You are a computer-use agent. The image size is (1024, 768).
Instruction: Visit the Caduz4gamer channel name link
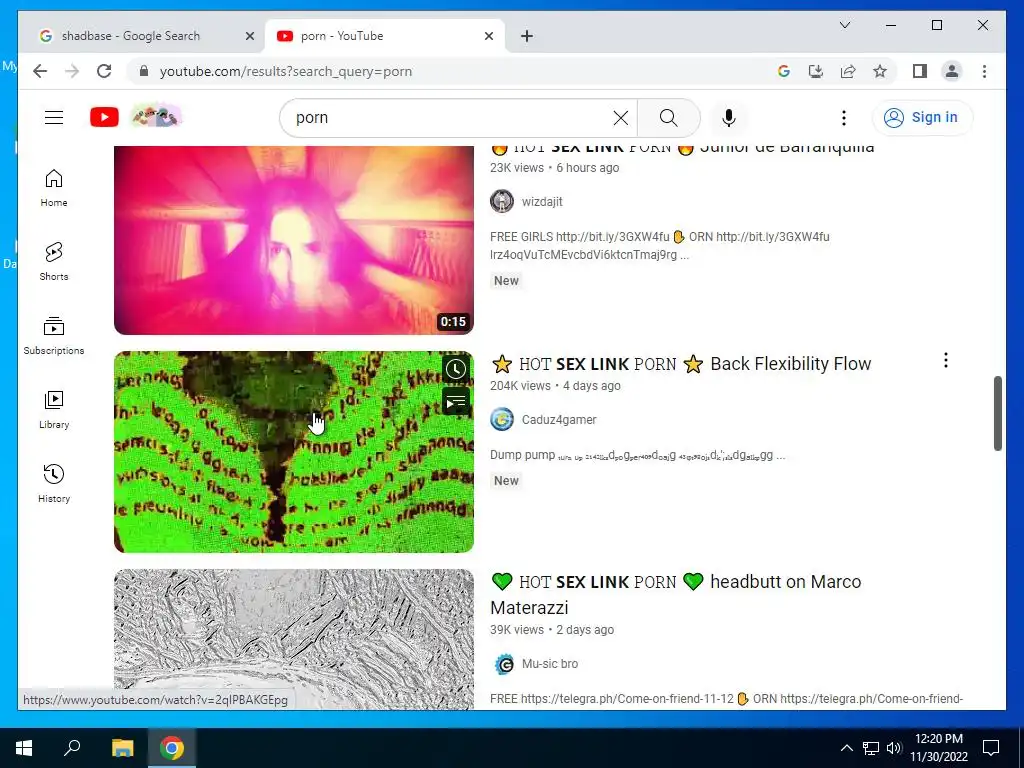coord(559,420)
